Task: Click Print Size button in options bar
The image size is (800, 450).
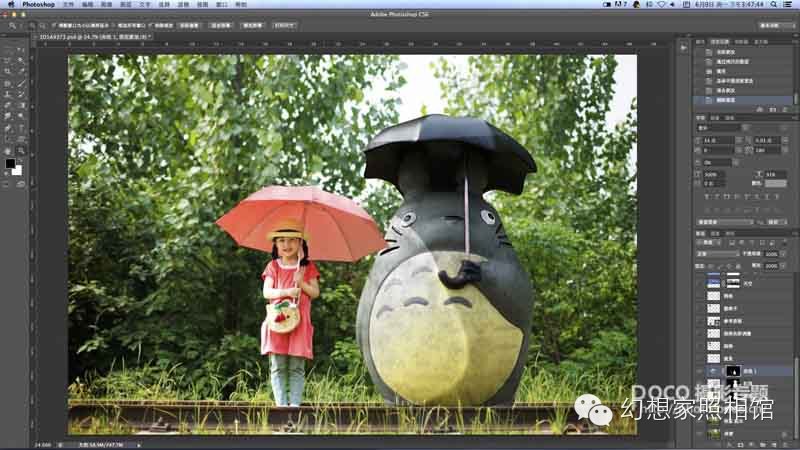Action: [284, 26]
